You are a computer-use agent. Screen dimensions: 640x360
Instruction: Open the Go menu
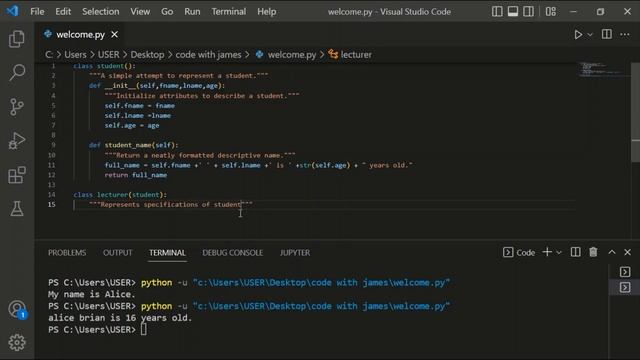click(x=167, y=11)
